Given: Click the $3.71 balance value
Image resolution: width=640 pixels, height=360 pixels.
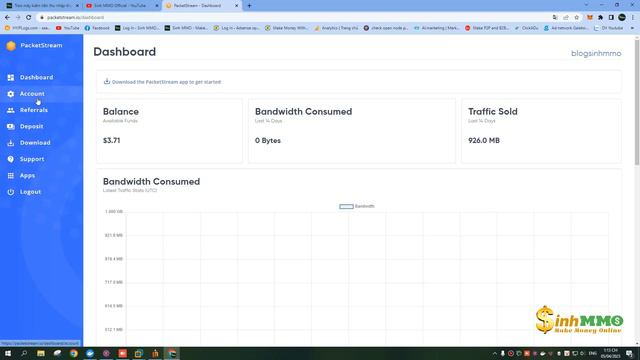Looking at the screenshot, I should (111, 140).
